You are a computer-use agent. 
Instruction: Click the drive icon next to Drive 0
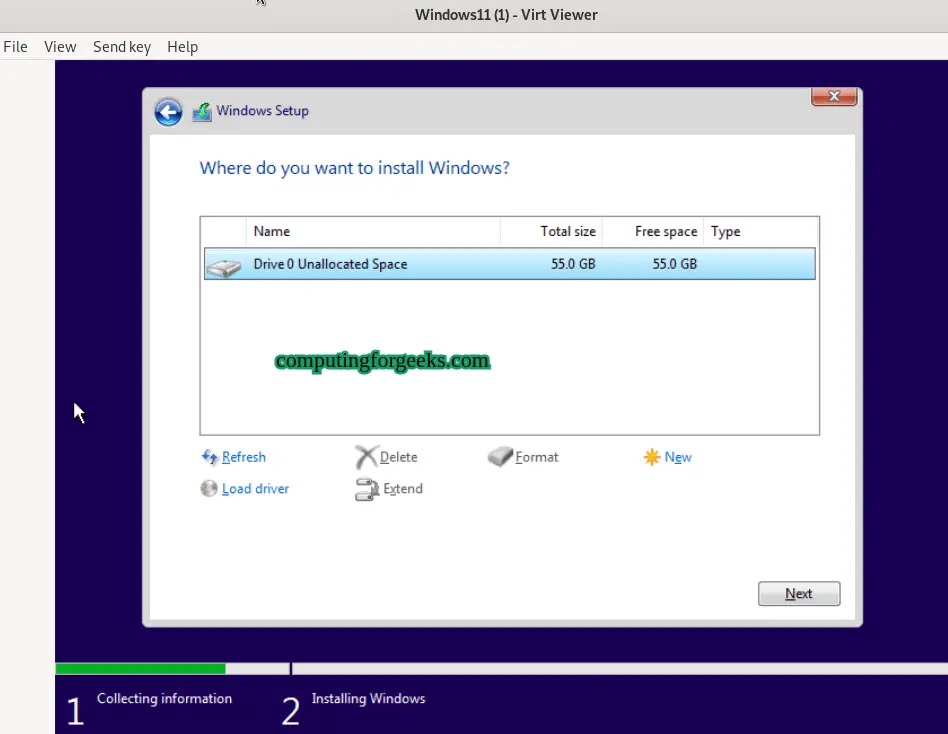(x=224, y=264)
